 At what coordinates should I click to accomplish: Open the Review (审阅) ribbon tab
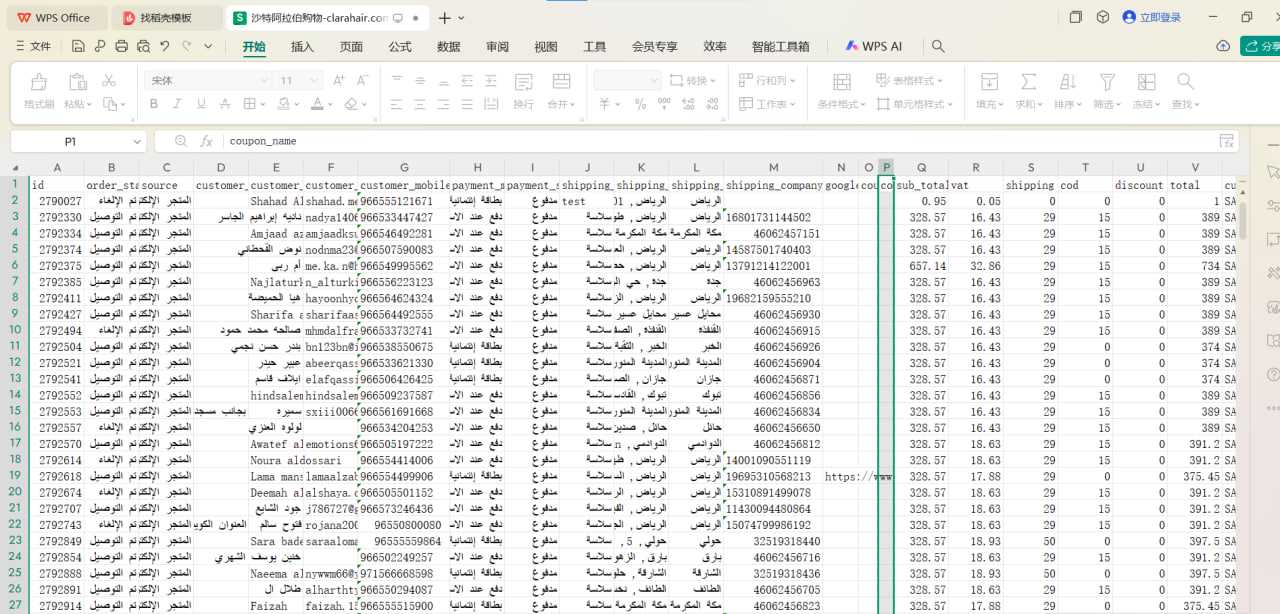click(498, 46)
